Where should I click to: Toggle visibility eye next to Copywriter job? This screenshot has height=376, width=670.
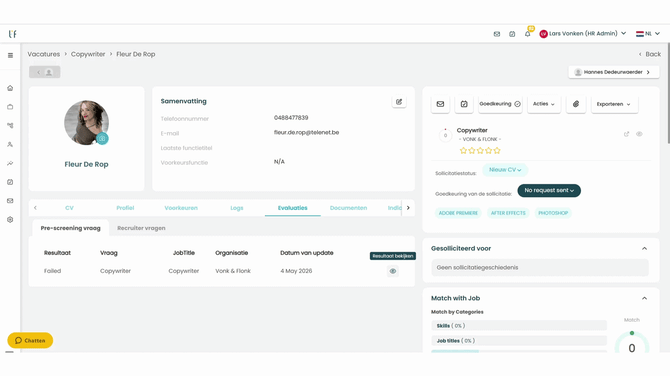(x=639, y=134)
